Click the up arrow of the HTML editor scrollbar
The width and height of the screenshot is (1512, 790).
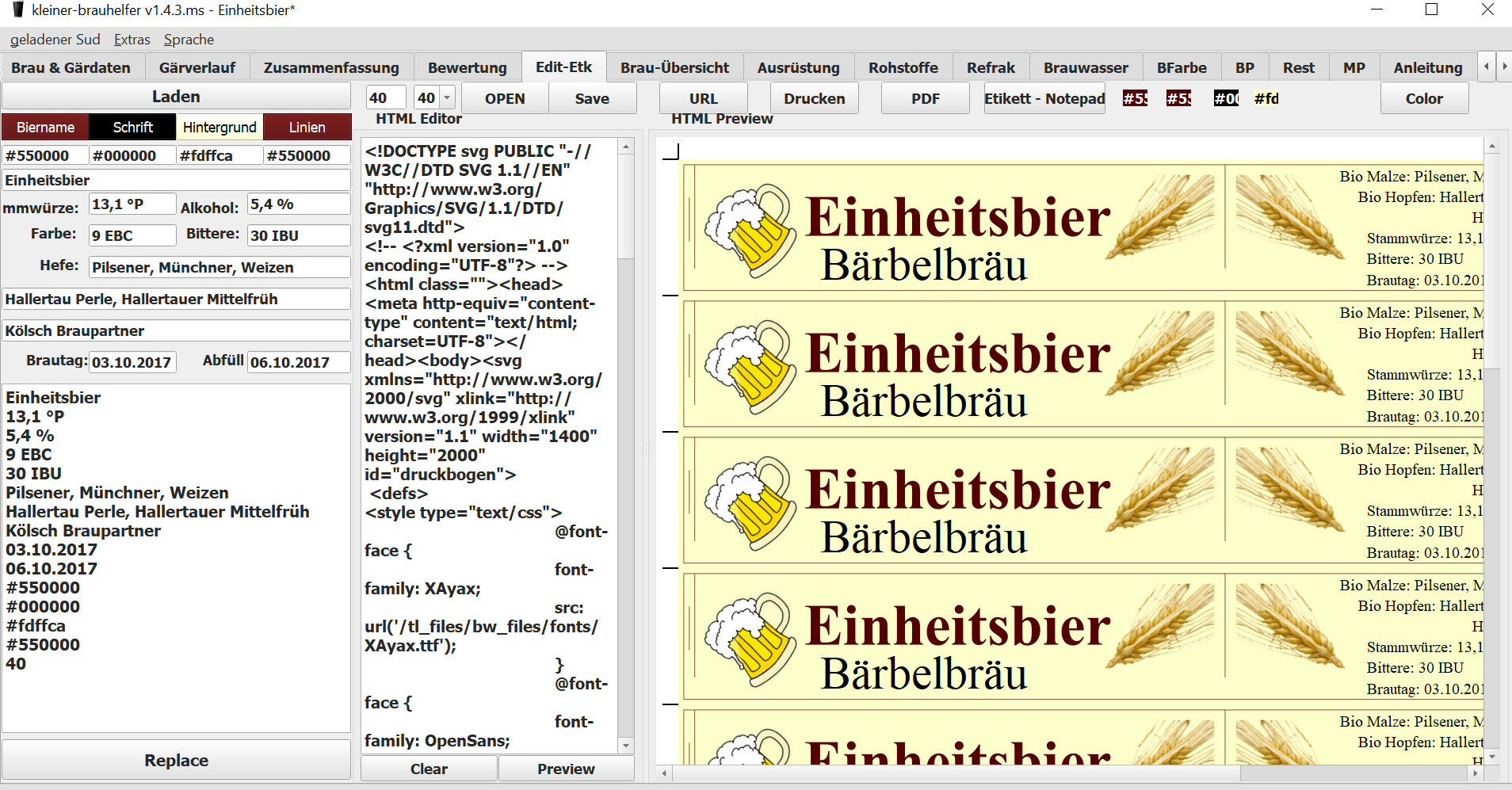tap(626, 147)
